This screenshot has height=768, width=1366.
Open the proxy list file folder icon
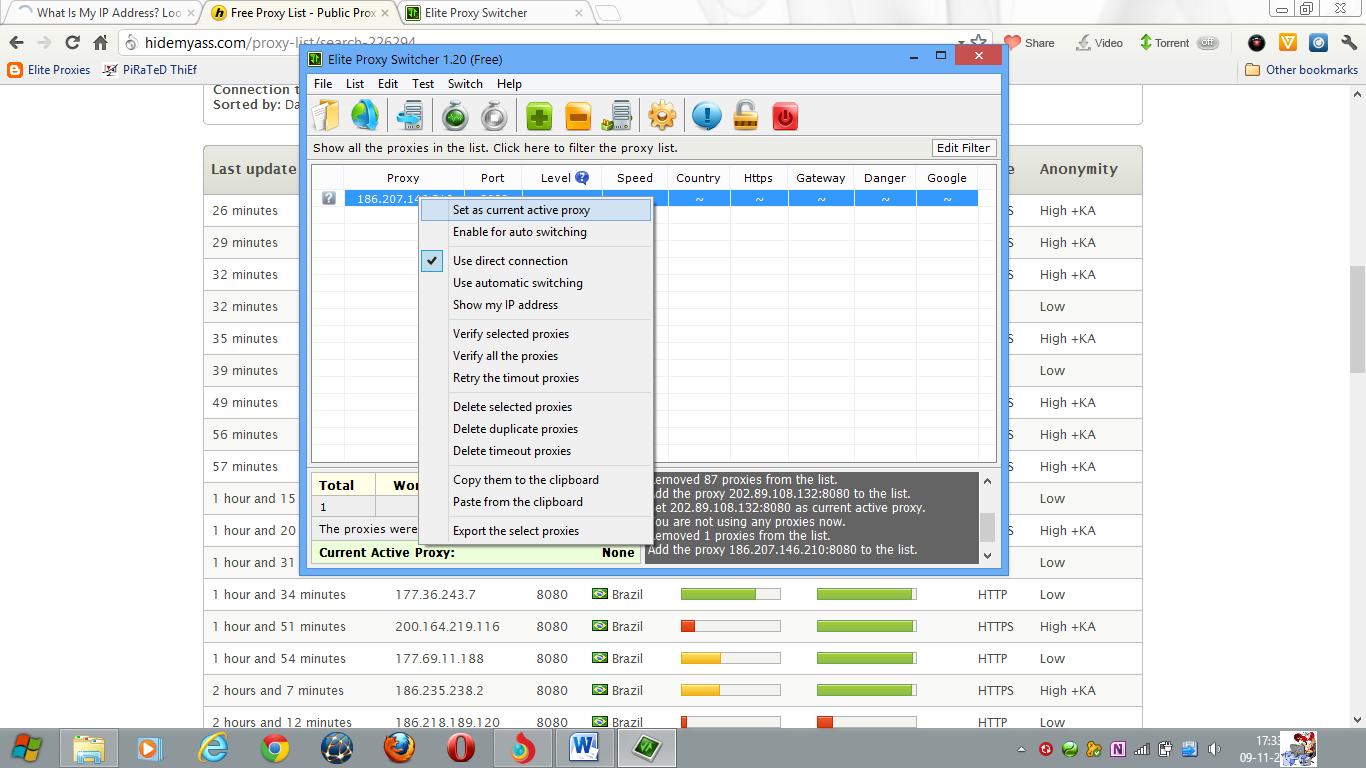coord(326,116)
